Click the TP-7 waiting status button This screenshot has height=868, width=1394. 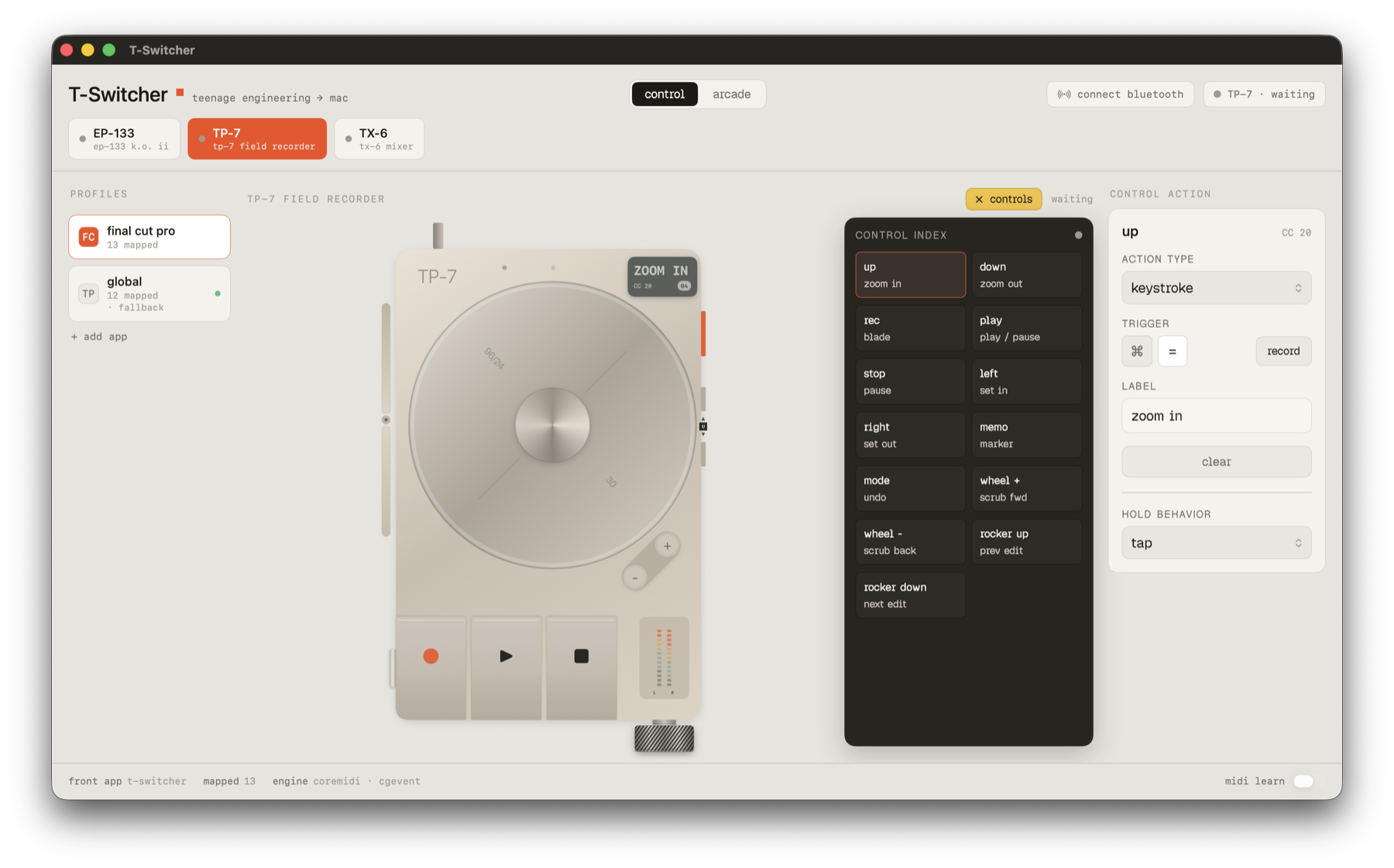tap(1264, 94)
